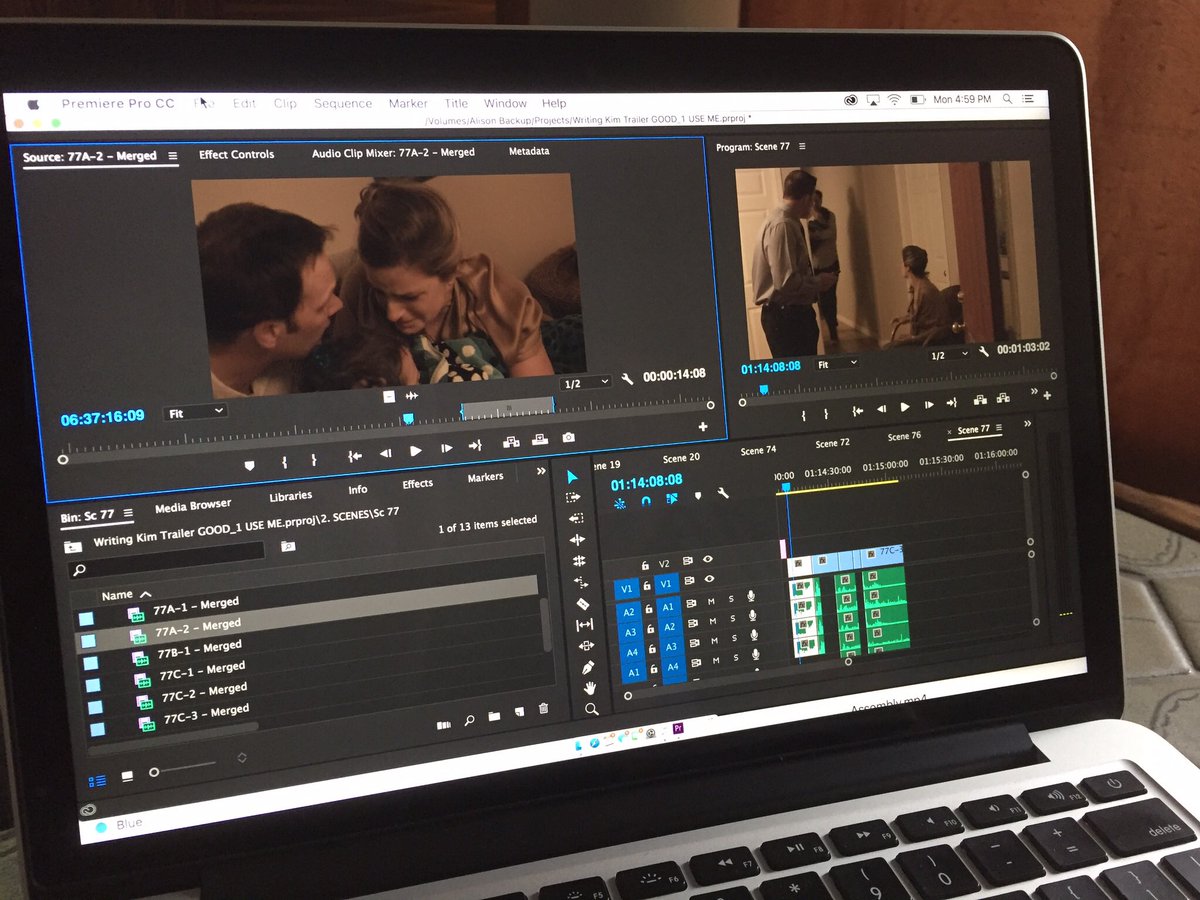Open timeline display settings wrench
This screenshot has height=900, width=1200.
(722, 493)
